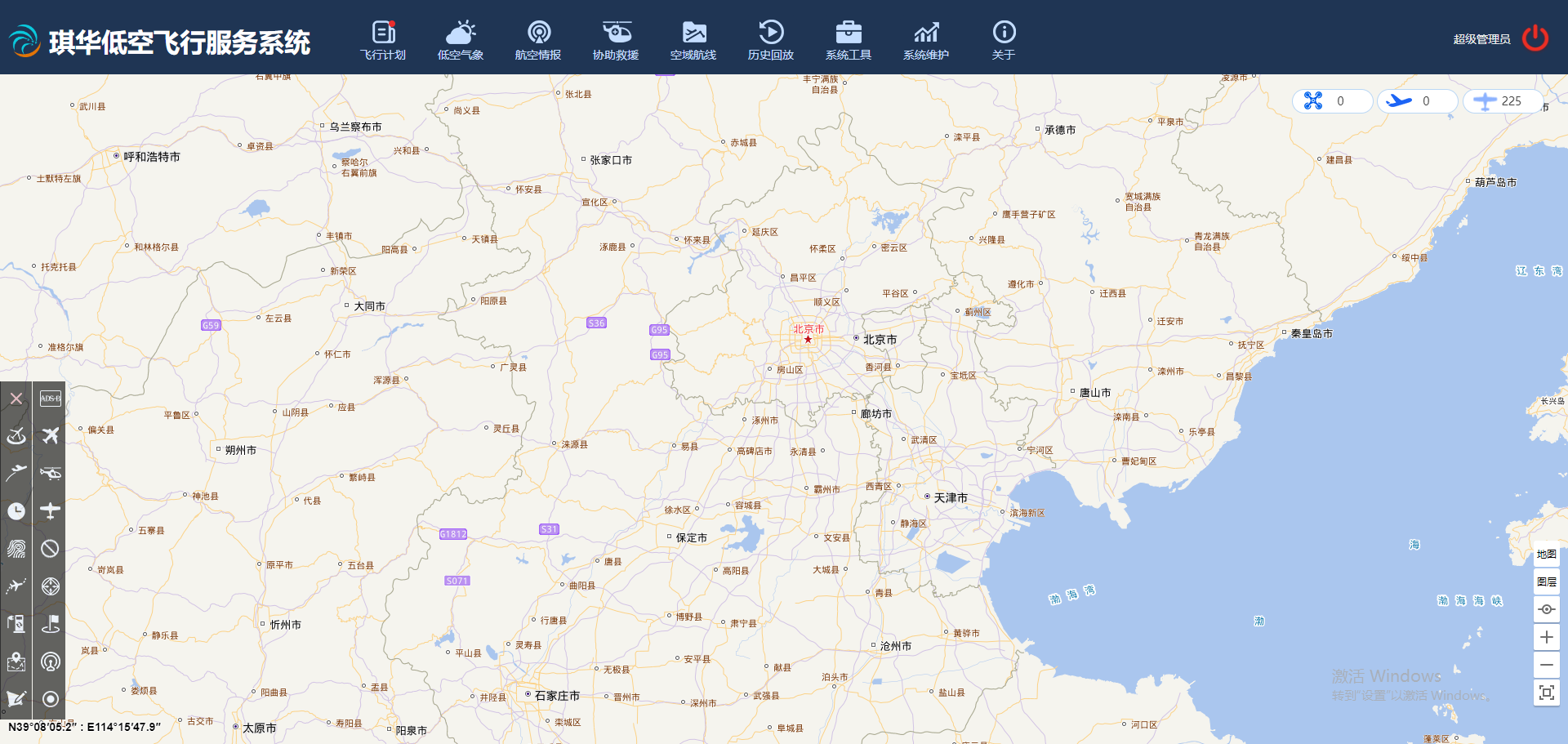This screenshot has height=744, width=1568.
Task: Click the 航空情报 aviation intelligence icon
Action: (538, 40)
